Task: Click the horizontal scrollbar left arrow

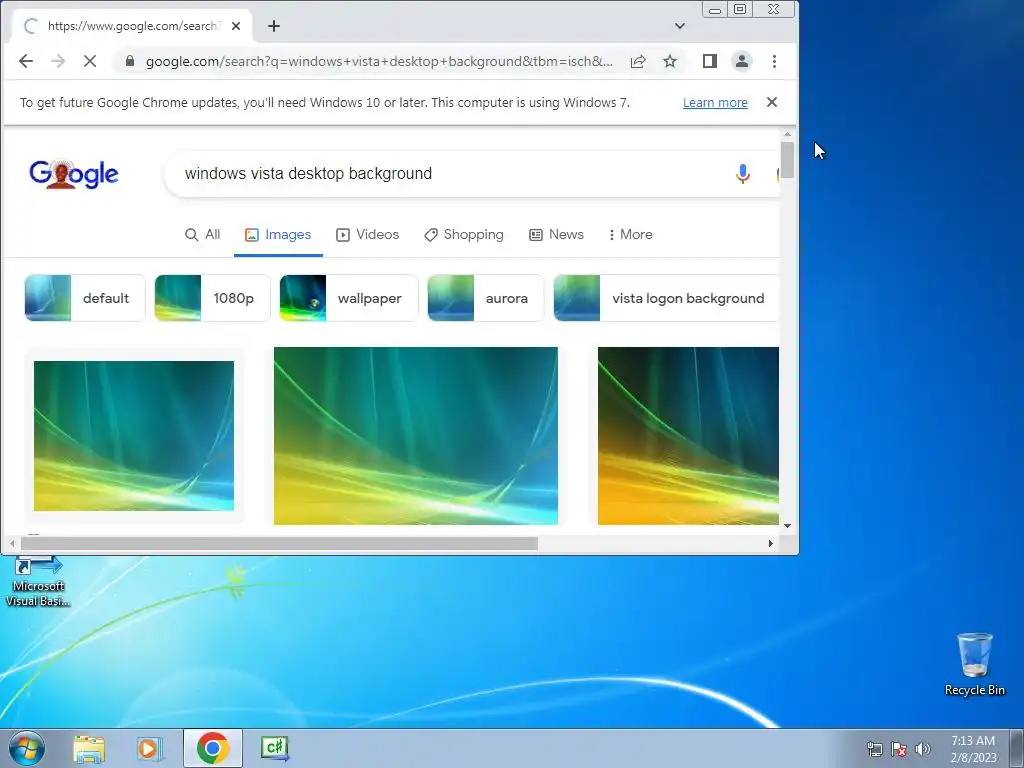Action: pyautogui.click(x=12, y=543)
